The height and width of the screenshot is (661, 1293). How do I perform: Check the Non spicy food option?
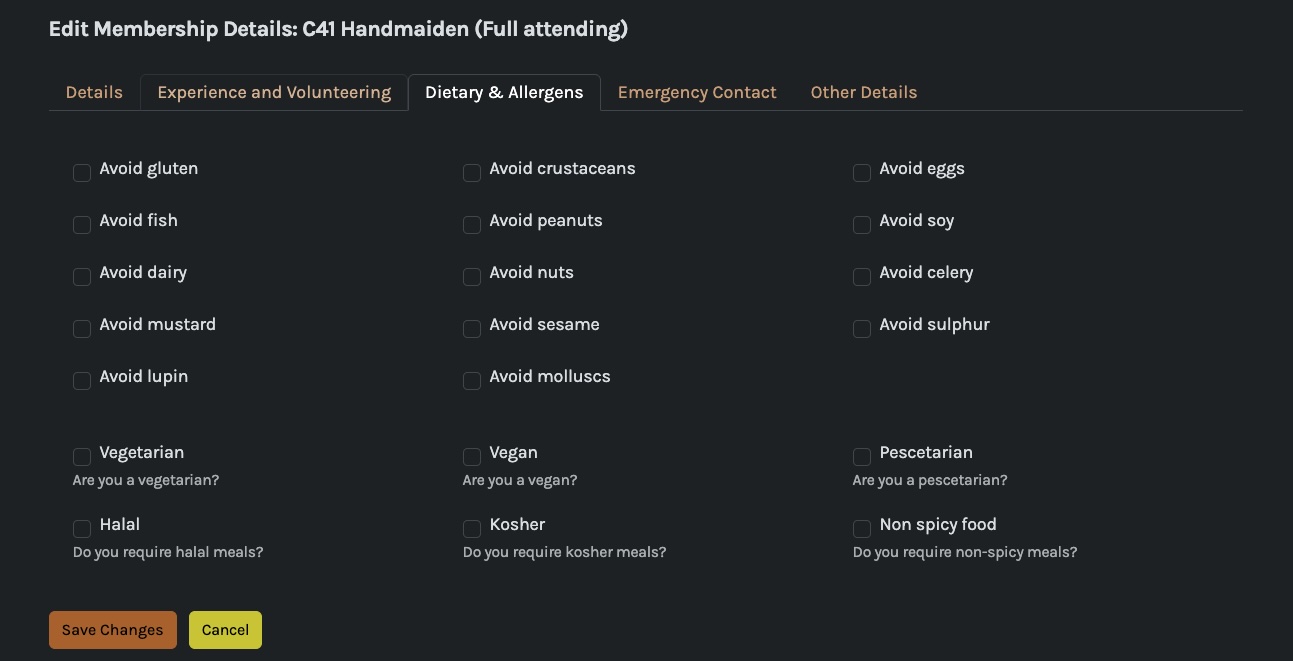pos(862,529)
